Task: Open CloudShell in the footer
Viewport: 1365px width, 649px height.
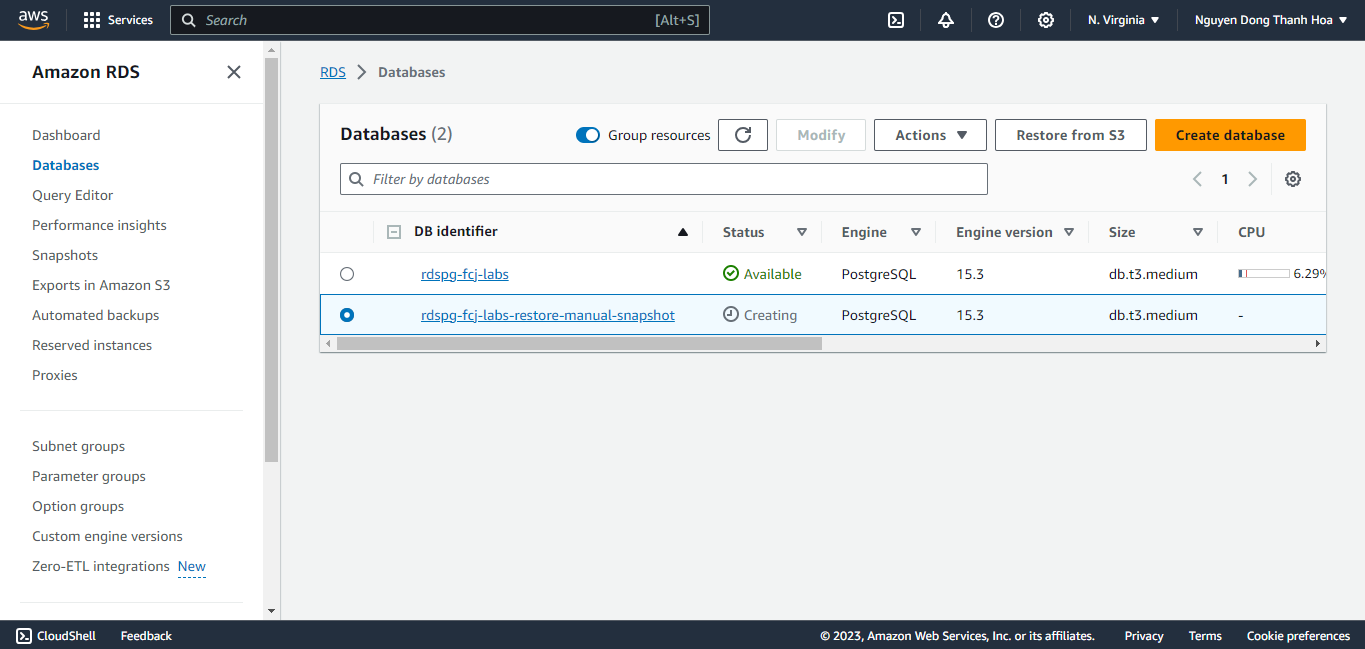Action: click(x=56, y=636)
